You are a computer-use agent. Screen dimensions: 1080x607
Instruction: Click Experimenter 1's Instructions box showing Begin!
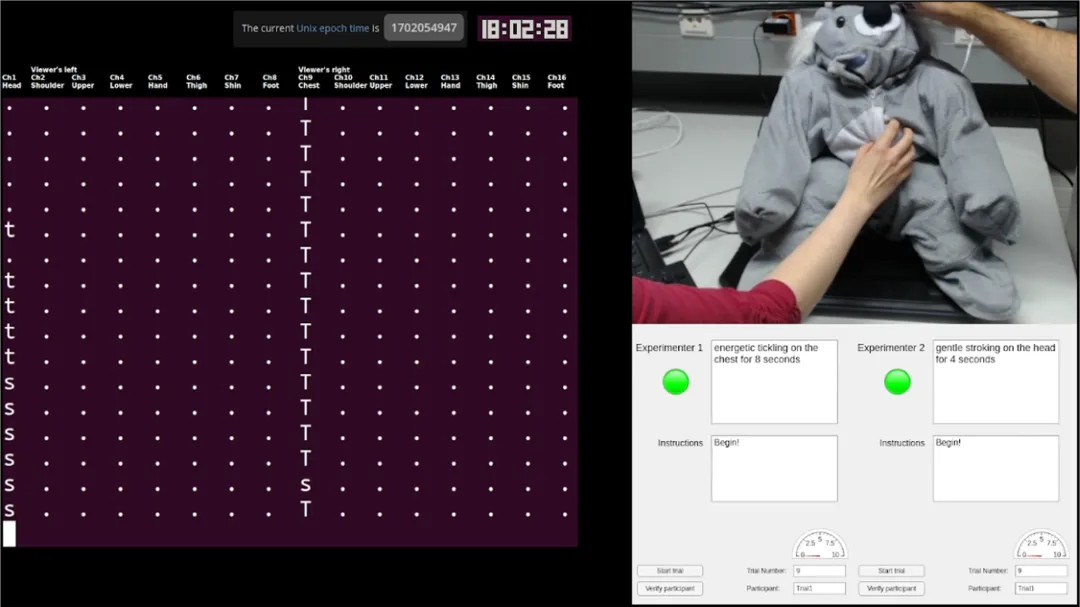tap(774, 469)
